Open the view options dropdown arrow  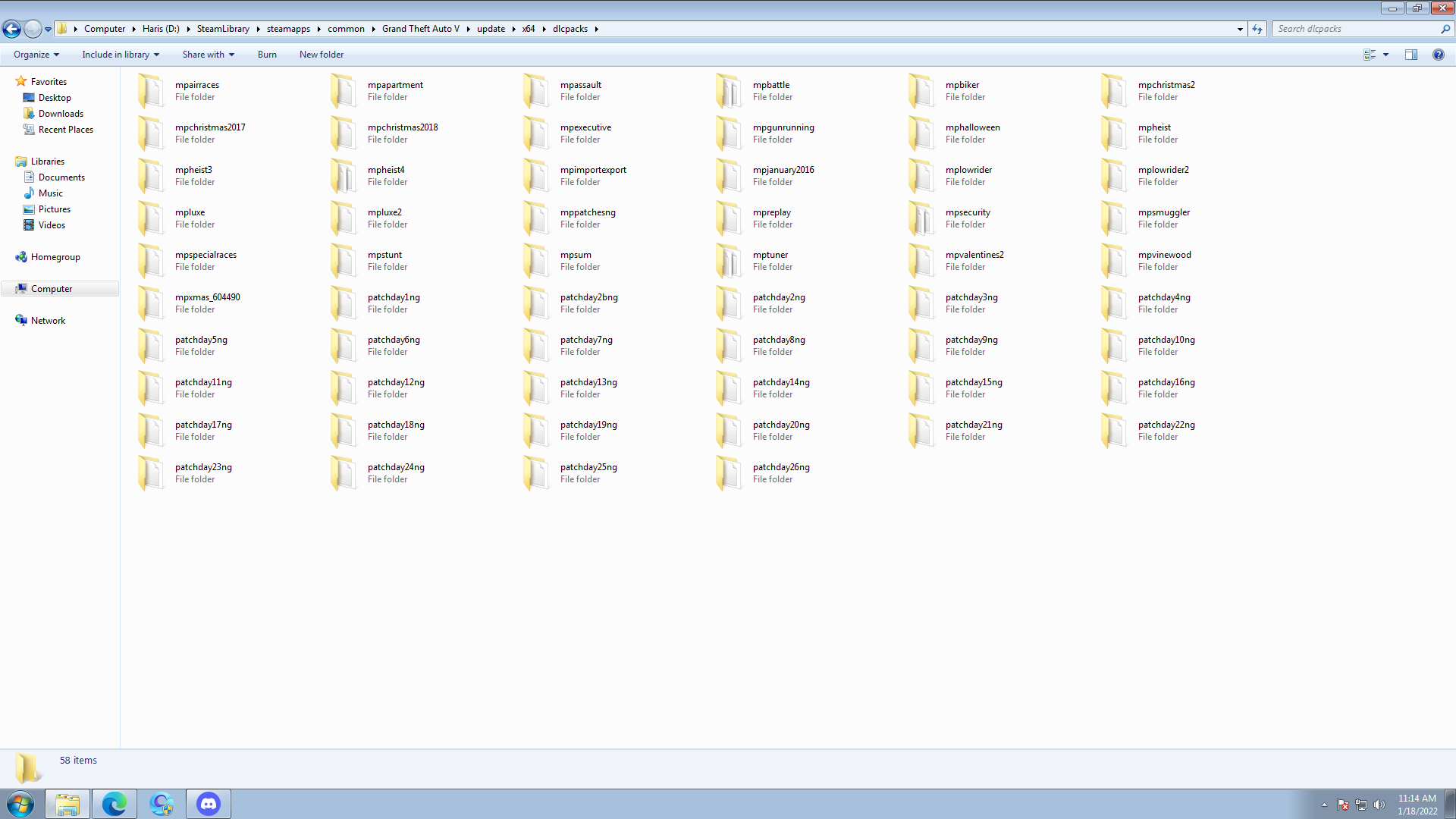[1385, 55]
